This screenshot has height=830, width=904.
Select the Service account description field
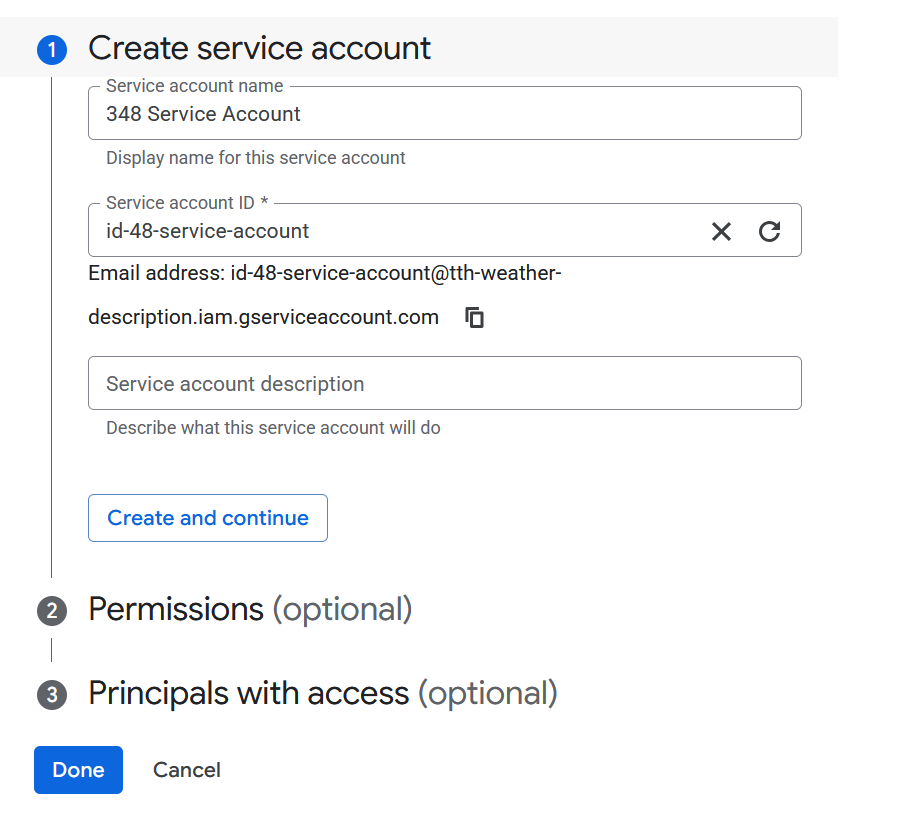pyautogui.click(x=444, y=384)
